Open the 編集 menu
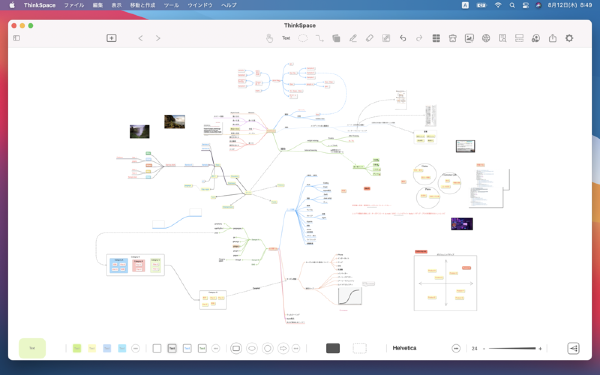 (98, 5)
